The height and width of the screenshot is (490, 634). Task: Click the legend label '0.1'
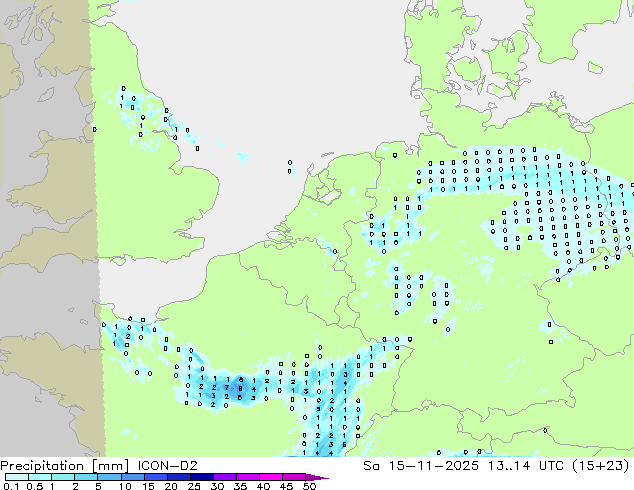click(x=11, y=486)
